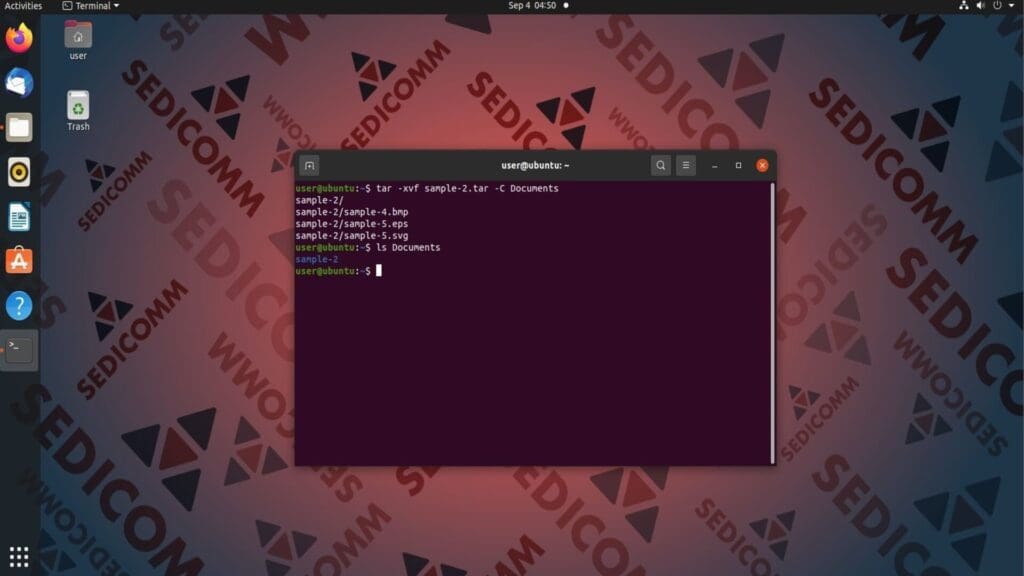Show Applications grid

point(19,556)
